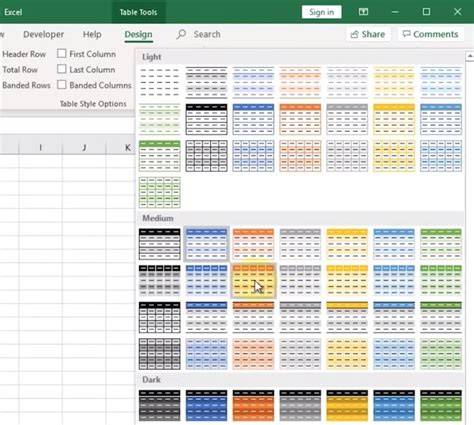Apply the blue Medium style with highlighted border

206,244
